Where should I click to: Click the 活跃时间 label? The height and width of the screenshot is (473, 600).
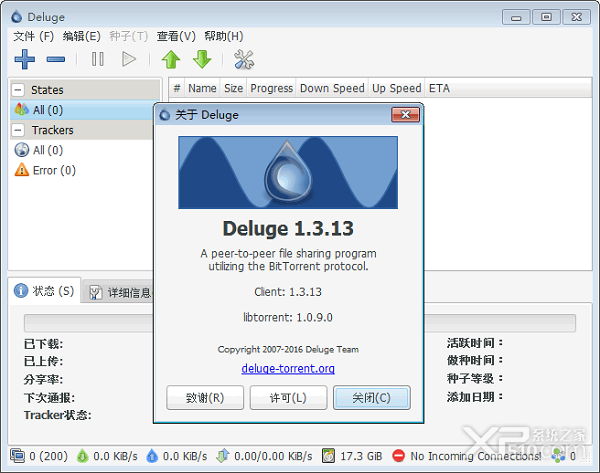point(474,343)
